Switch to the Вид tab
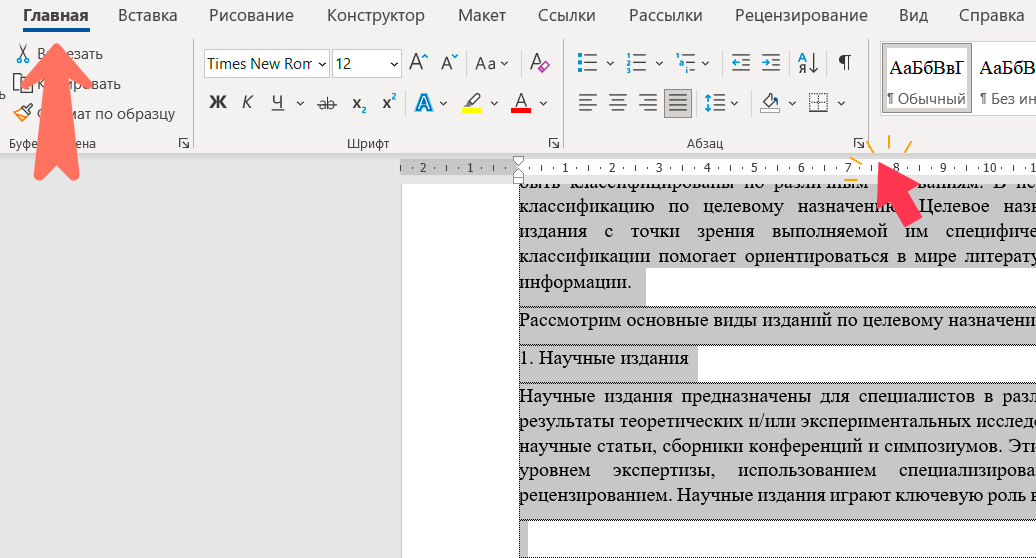The height and width of the screenshot is (558, 1036). (913, 16)
